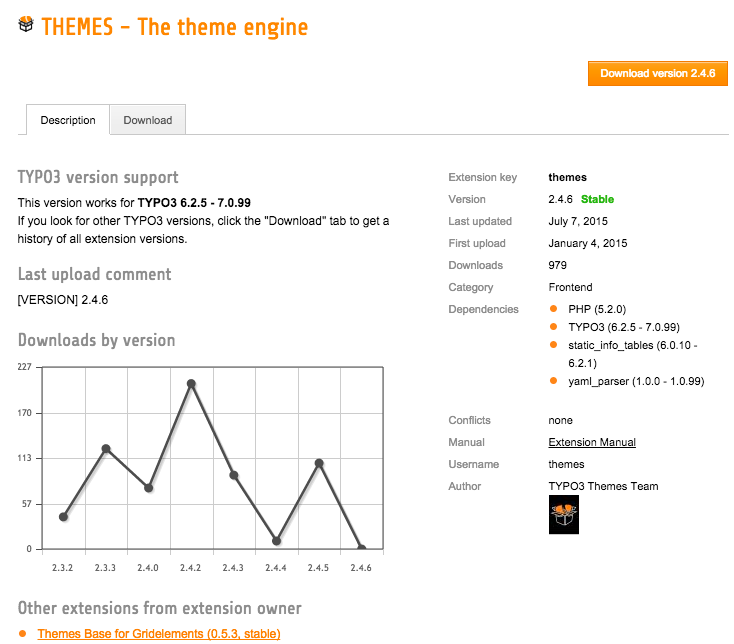Click the Other extensions from extension owner heading
The height and width of the screenshot is (644, 734).
click(x=160, y=608)
